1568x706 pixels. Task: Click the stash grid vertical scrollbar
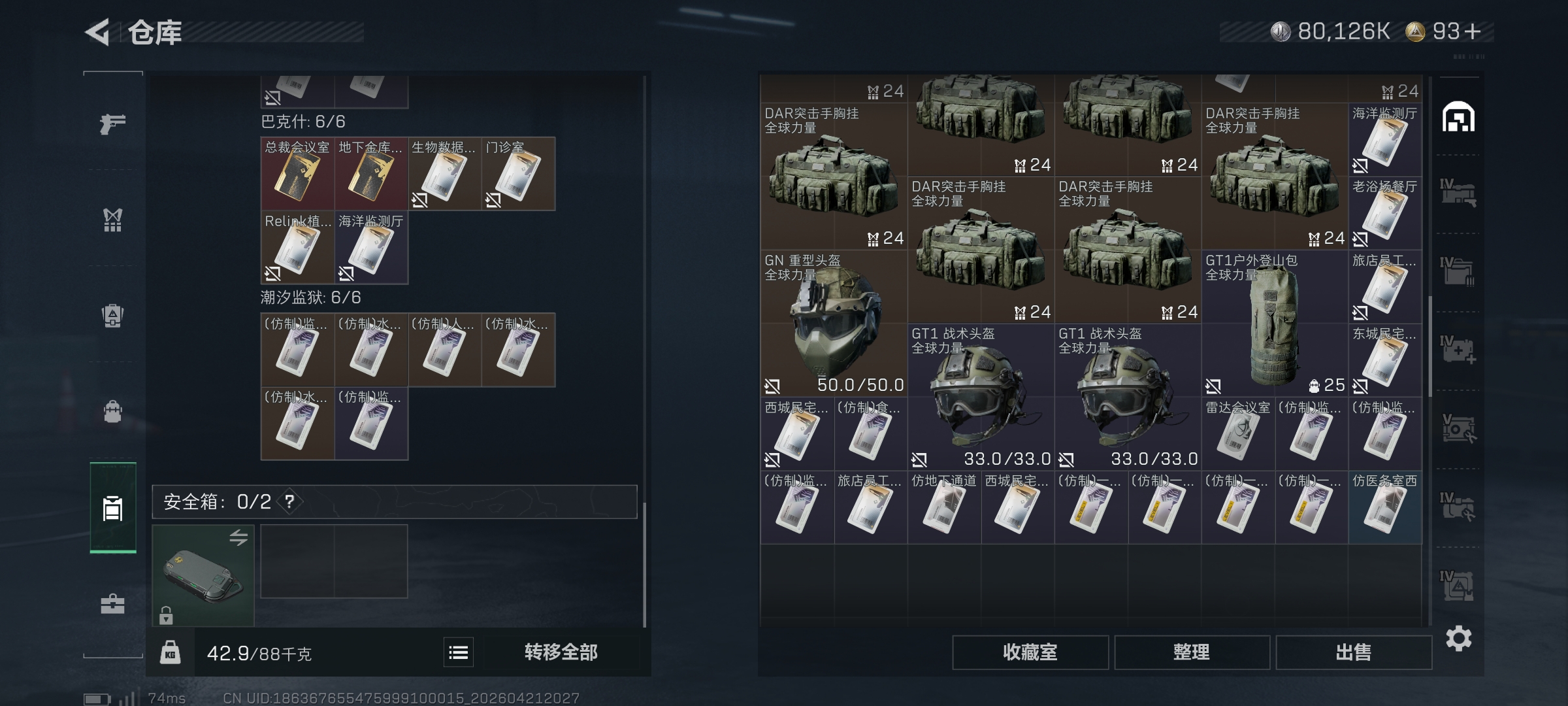(x=1429, y=346)
